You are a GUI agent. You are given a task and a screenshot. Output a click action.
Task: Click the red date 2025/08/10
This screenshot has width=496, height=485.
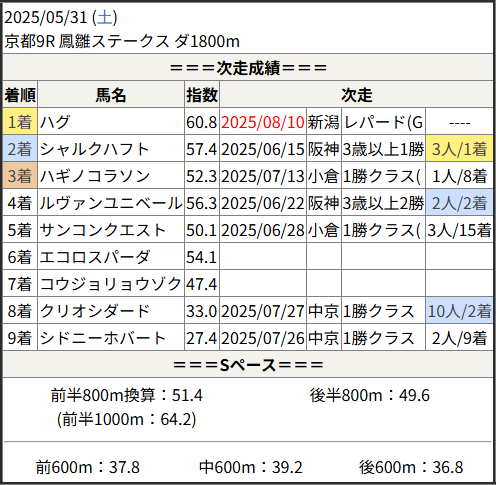(x=263, y=122)
